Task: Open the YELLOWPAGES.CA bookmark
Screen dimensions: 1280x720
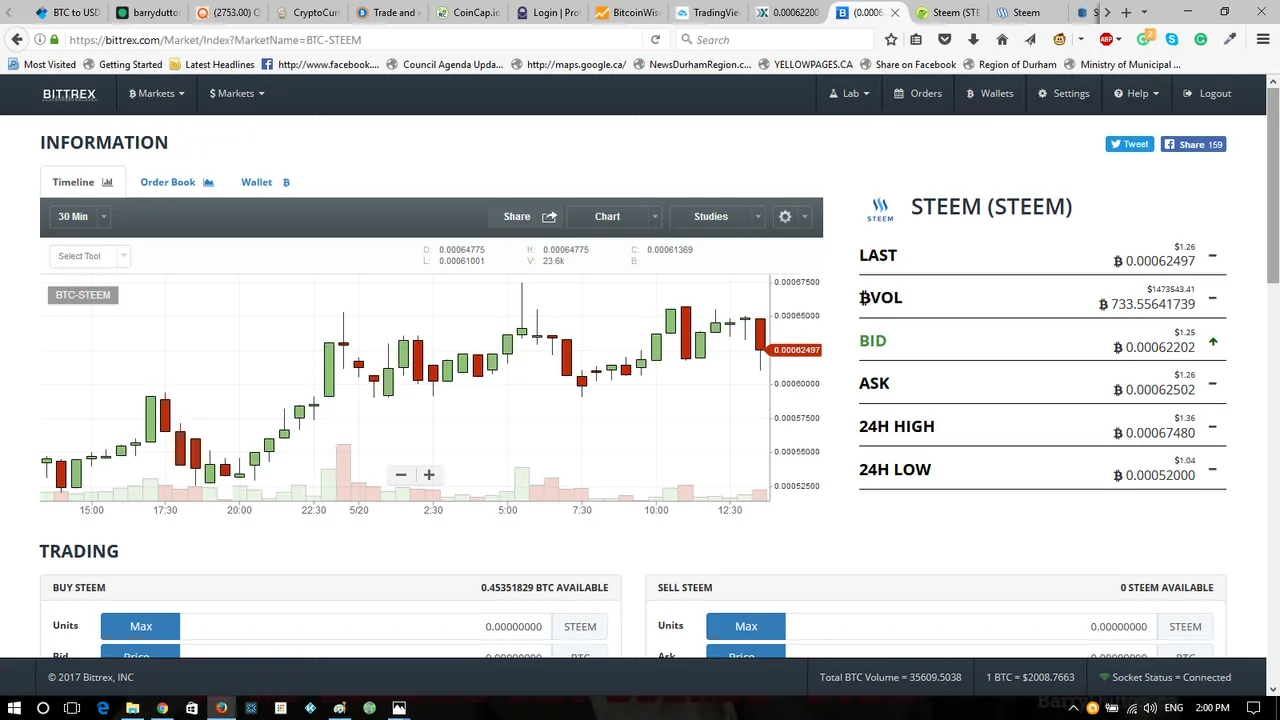Action: (805, 64)
